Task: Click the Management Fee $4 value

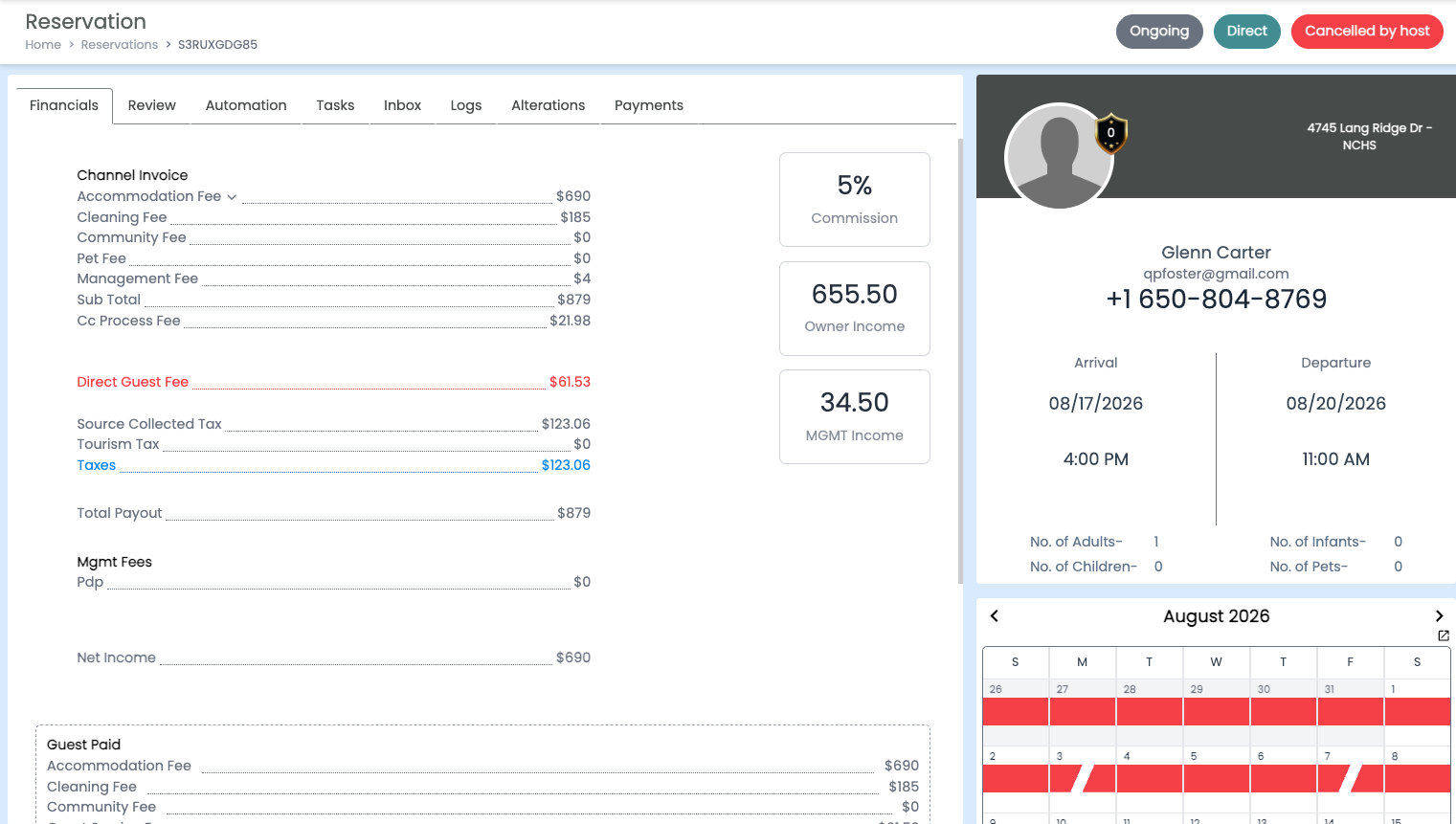Action: [582, 278]
